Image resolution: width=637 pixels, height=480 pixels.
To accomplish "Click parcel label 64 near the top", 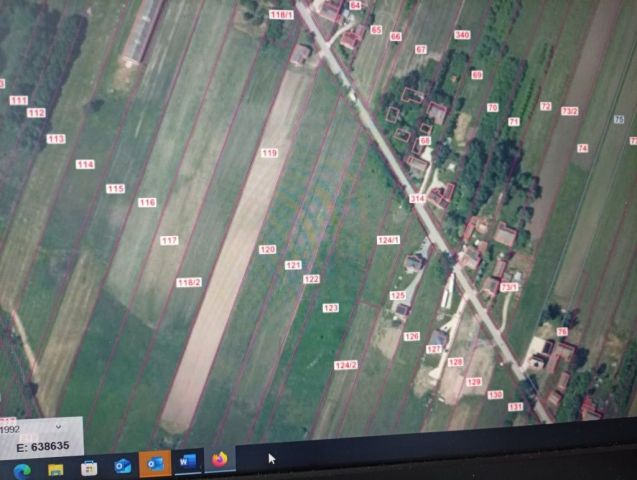I will pyautogui.click(x=355, y=5).
